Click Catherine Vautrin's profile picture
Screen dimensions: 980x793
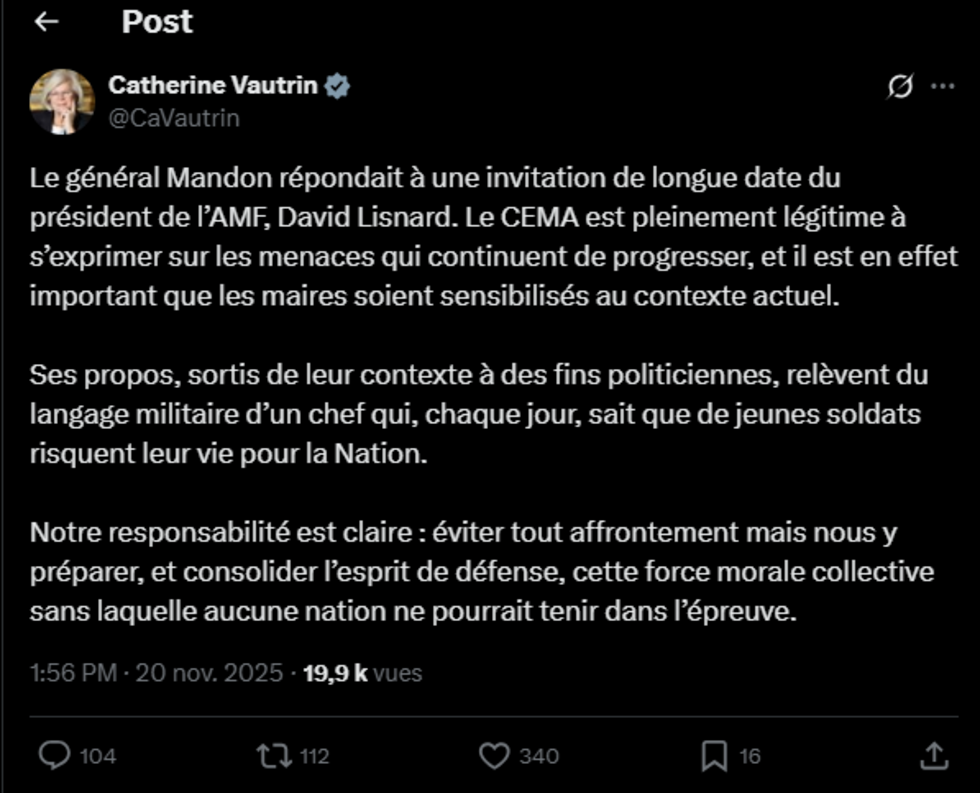point(60,100)
